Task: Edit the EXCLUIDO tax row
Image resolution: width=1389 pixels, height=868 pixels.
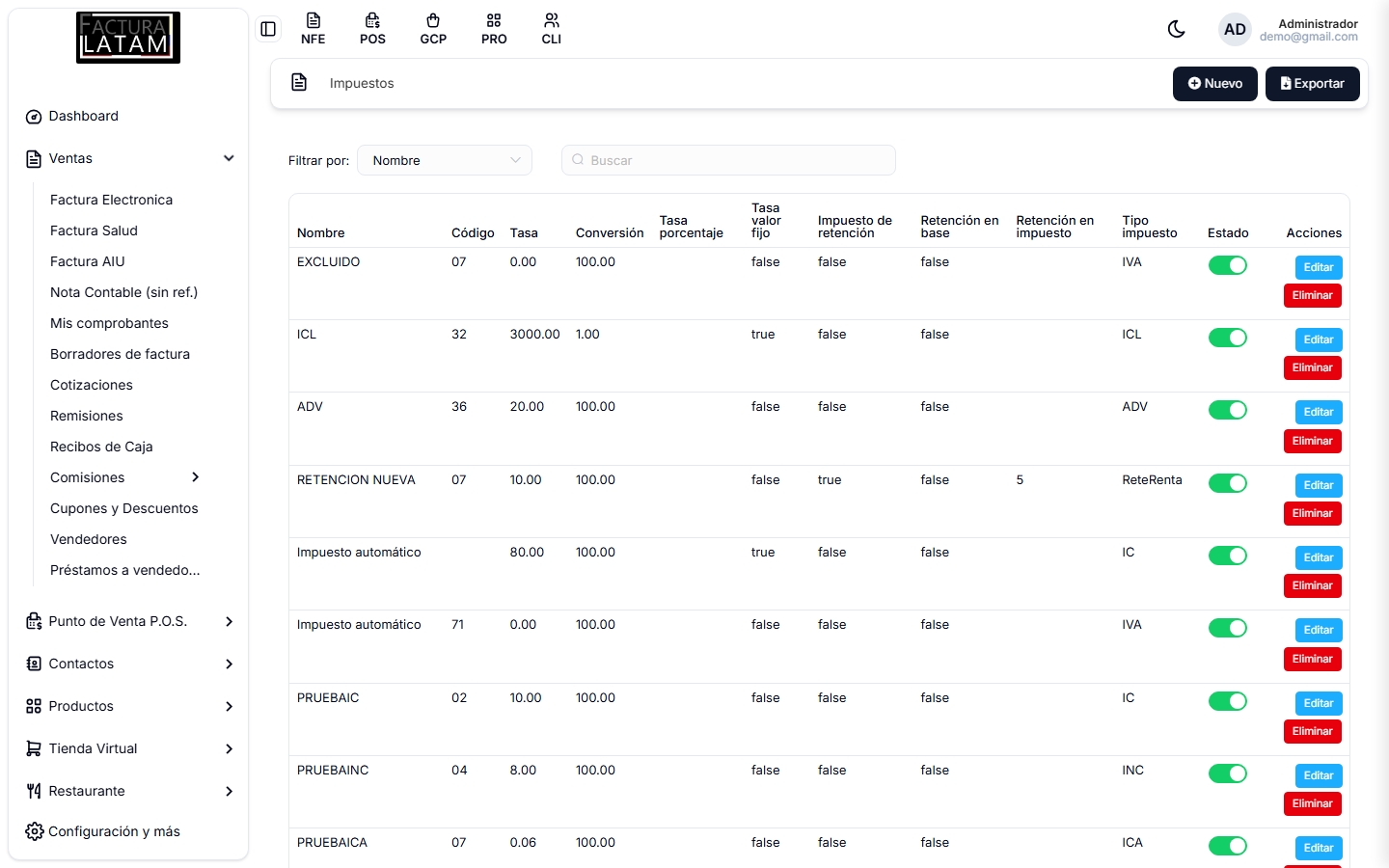Action: point(1319,267)
